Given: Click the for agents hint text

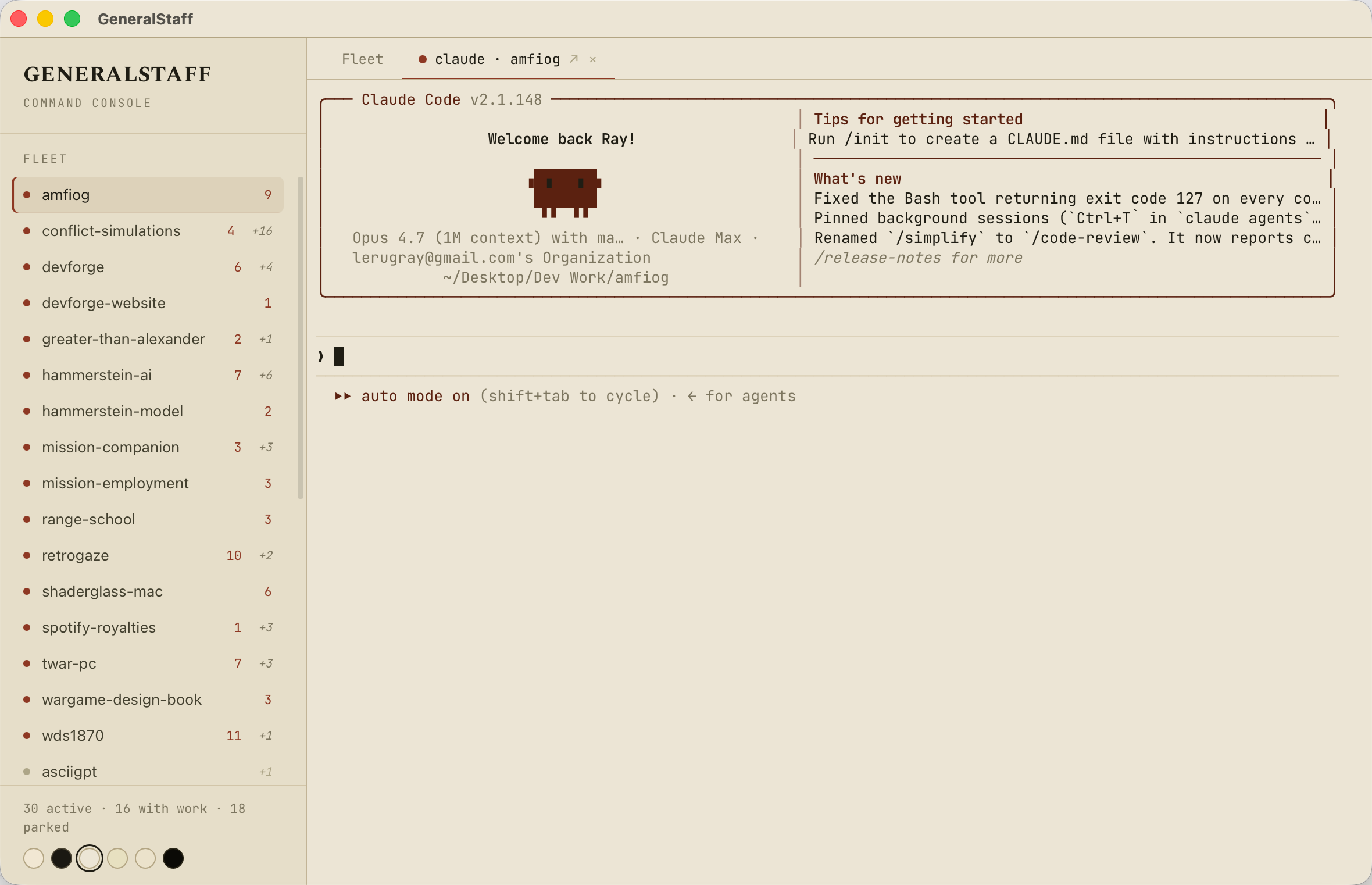Looking at the screenshot, I should 742,396.
